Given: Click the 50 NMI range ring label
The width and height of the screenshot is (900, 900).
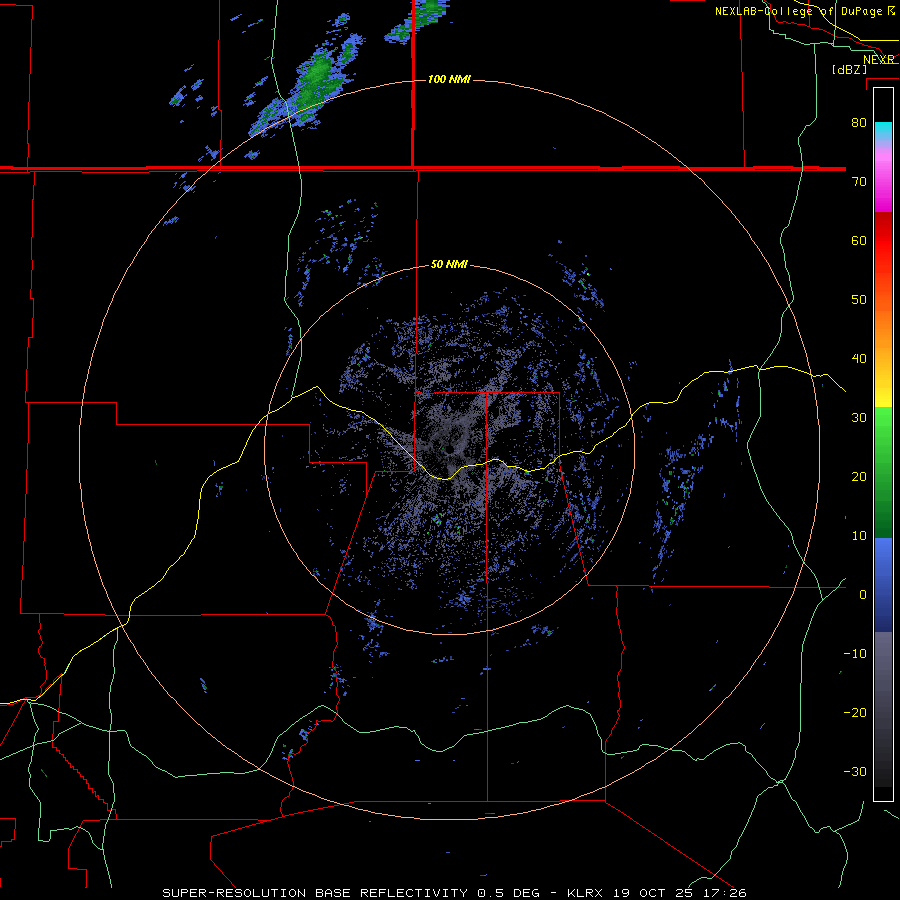Looking at the screenshot, I should [x=449, y=265].
